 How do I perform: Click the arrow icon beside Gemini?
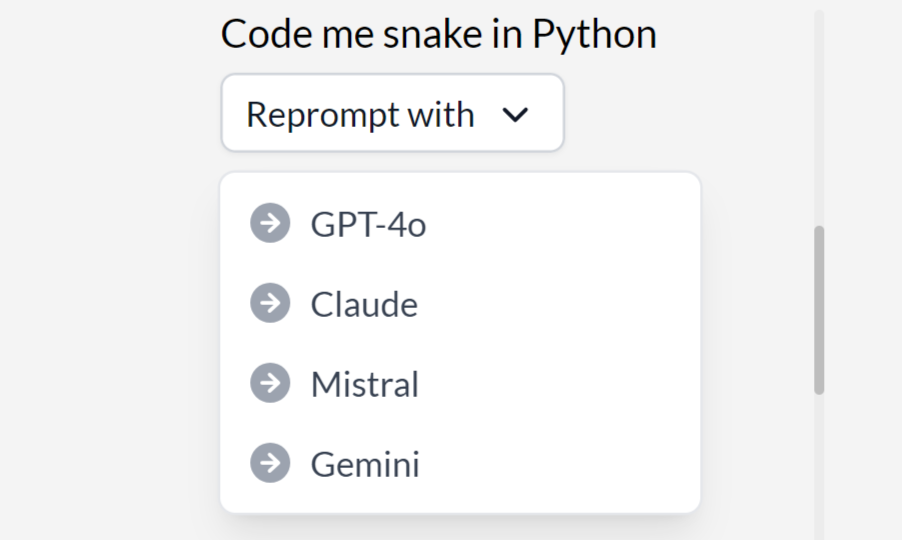click(x=269, y=463)
